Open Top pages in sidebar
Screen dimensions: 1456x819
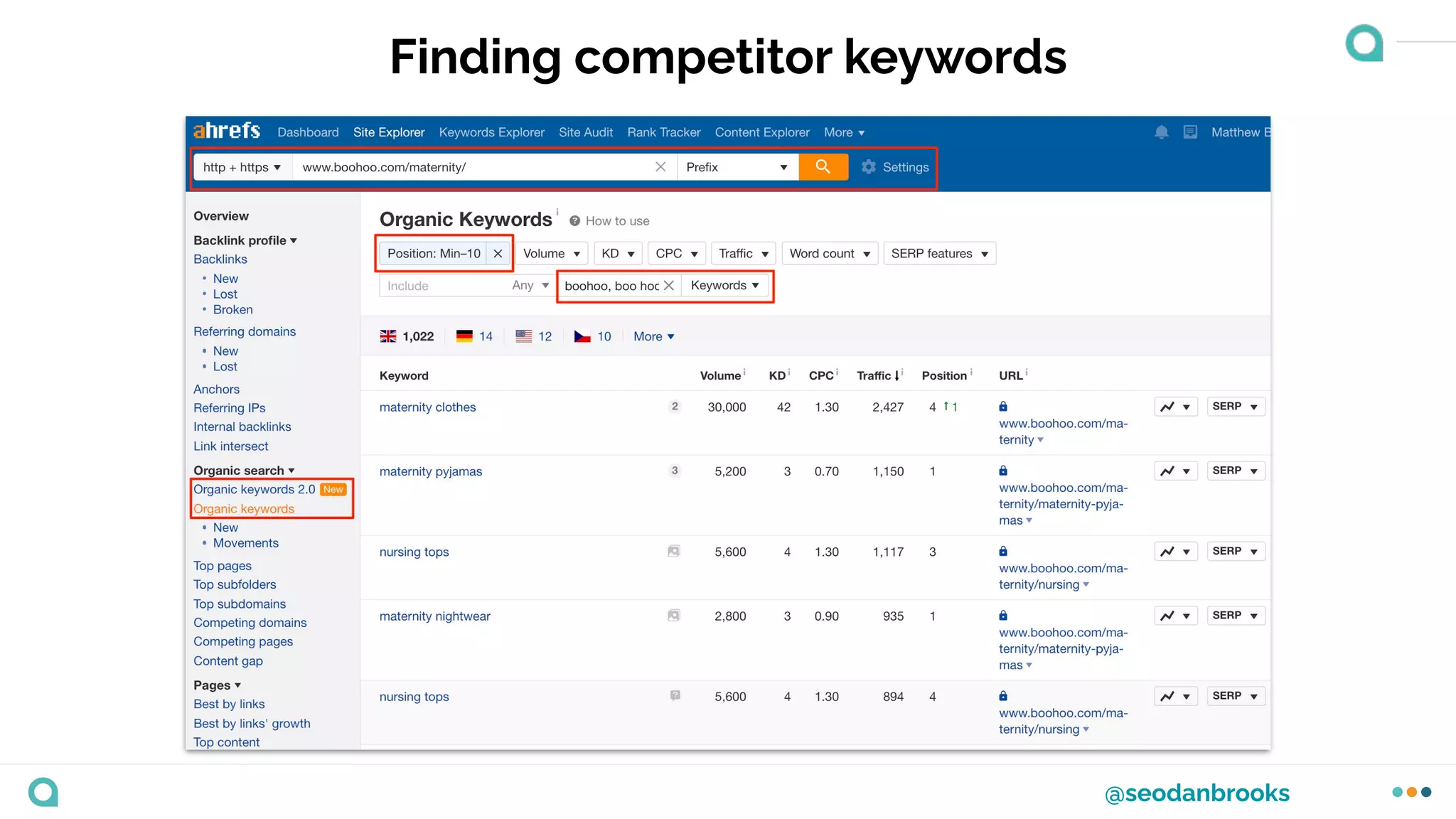[223, 566]
